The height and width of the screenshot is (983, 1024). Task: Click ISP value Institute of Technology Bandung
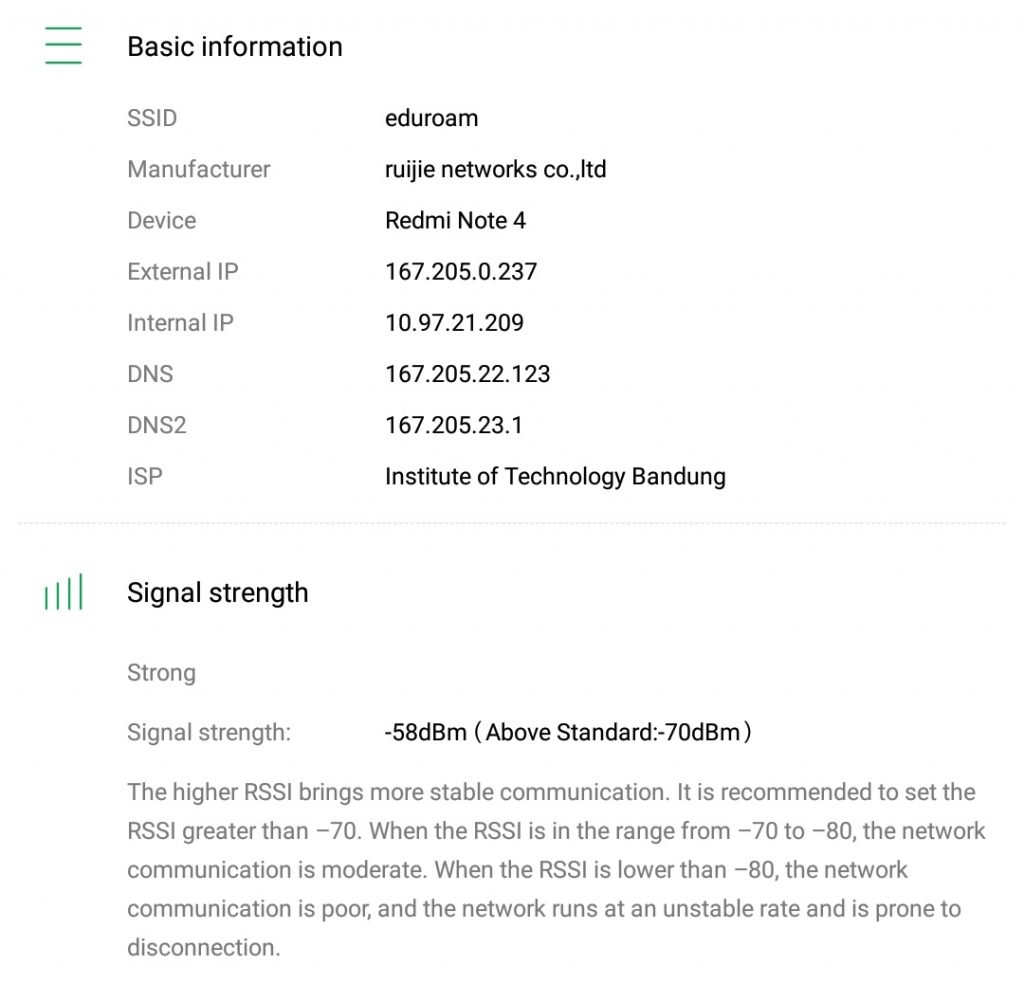(555, 476)
